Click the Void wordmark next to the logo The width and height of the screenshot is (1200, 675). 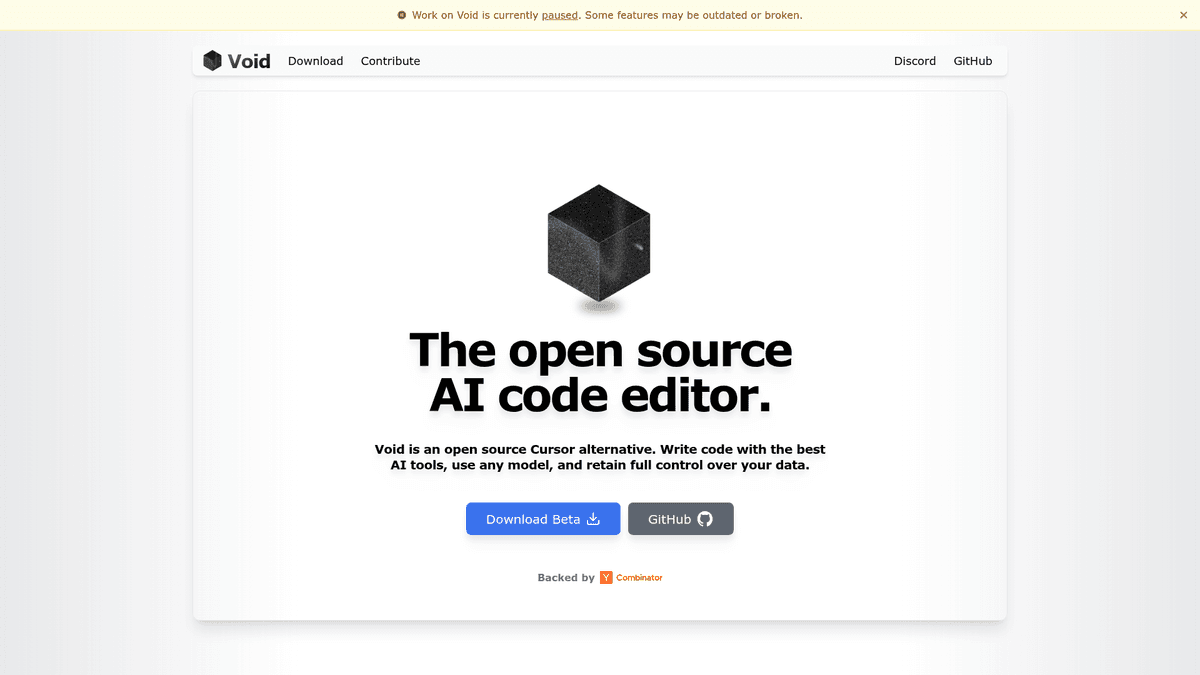[250, 60]
